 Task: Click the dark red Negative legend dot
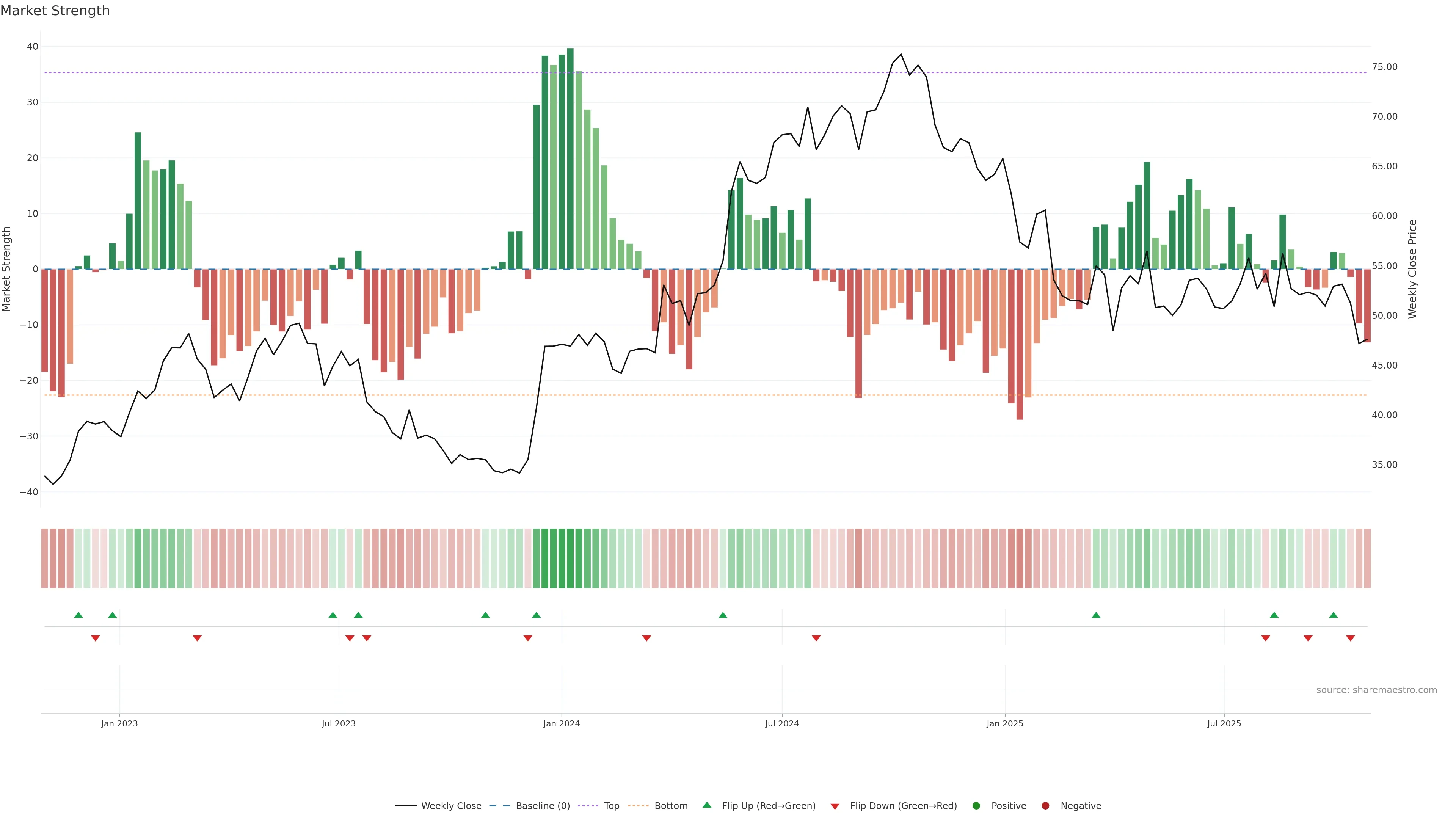(x=1045, y=805)
